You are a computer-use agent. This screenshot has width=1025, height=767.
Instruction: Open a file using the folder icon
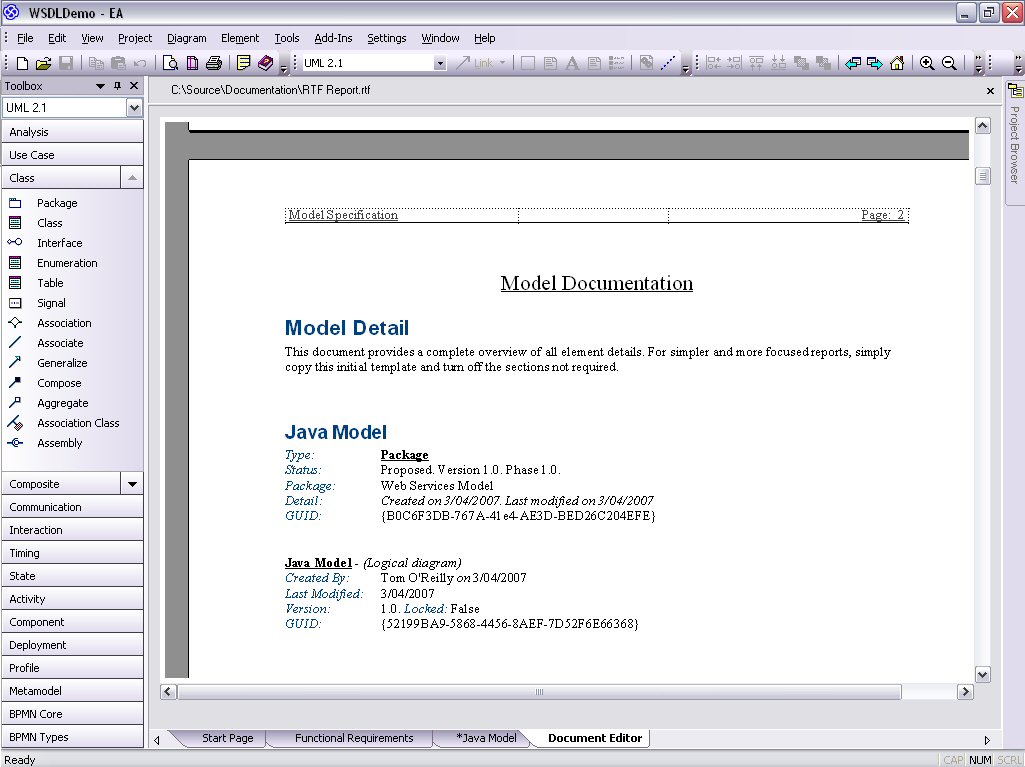[43, 63]
